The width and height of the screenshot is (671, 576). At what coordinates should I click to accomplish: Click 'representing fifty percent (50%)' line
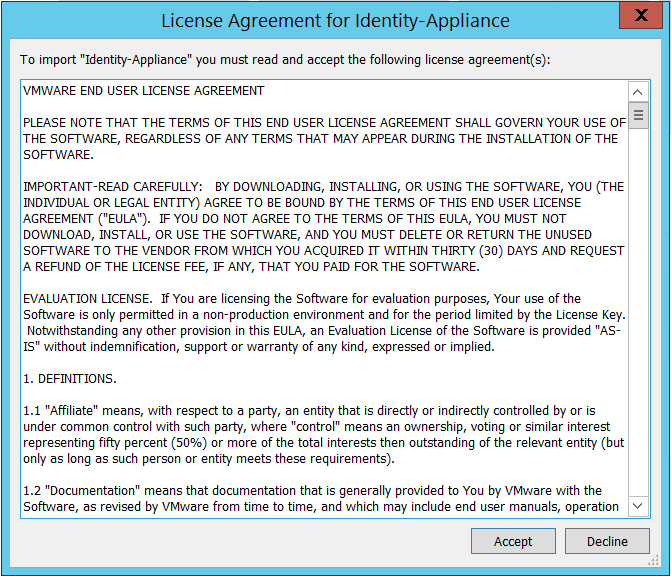coord(324,442)
